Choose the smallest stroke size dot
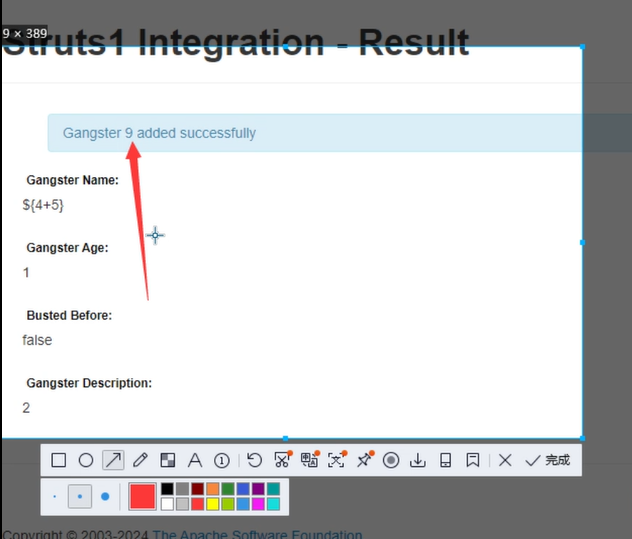Image resolution: width=632 pixels, height=539 pixels. click(x=54, y=496)
